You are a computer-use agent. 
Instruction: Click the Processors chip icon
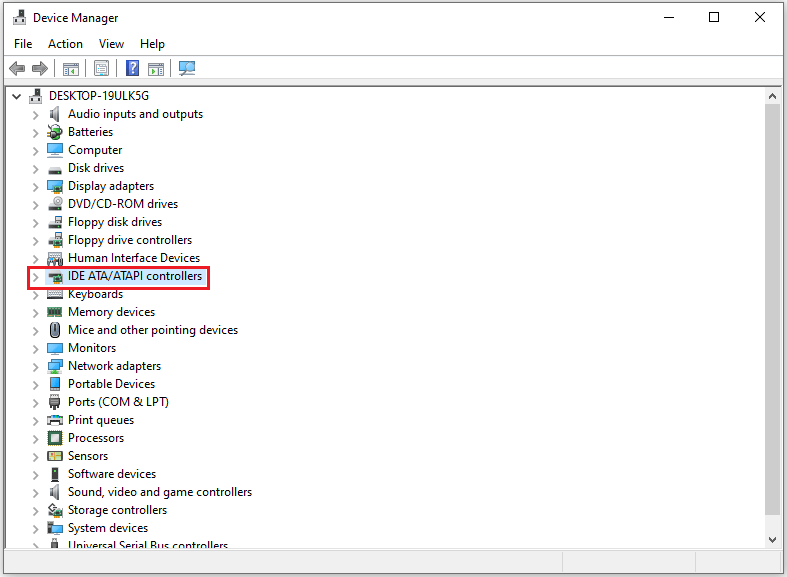[x=55, y=438]
